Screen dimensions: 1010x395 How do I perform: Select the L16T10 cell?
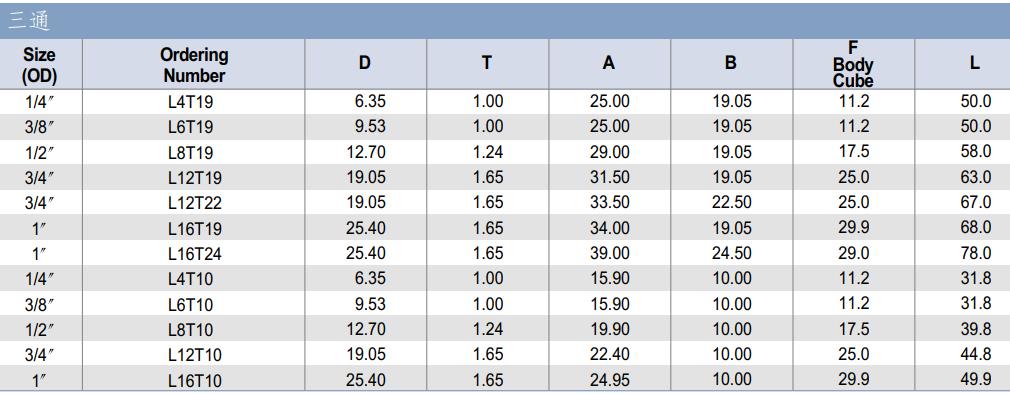click(x=195, y=380)
